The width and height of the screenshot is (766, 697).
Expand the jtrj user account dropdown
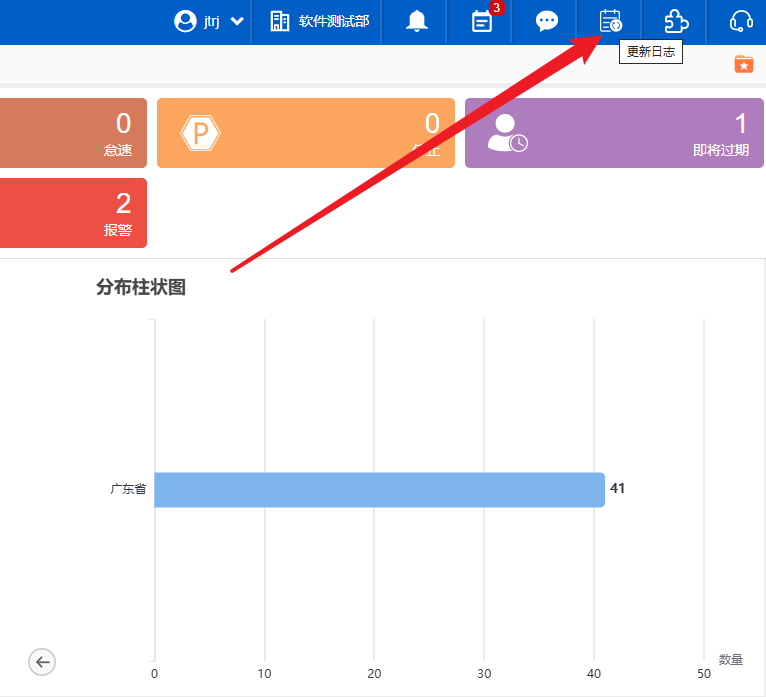click(x=237, y=21)
